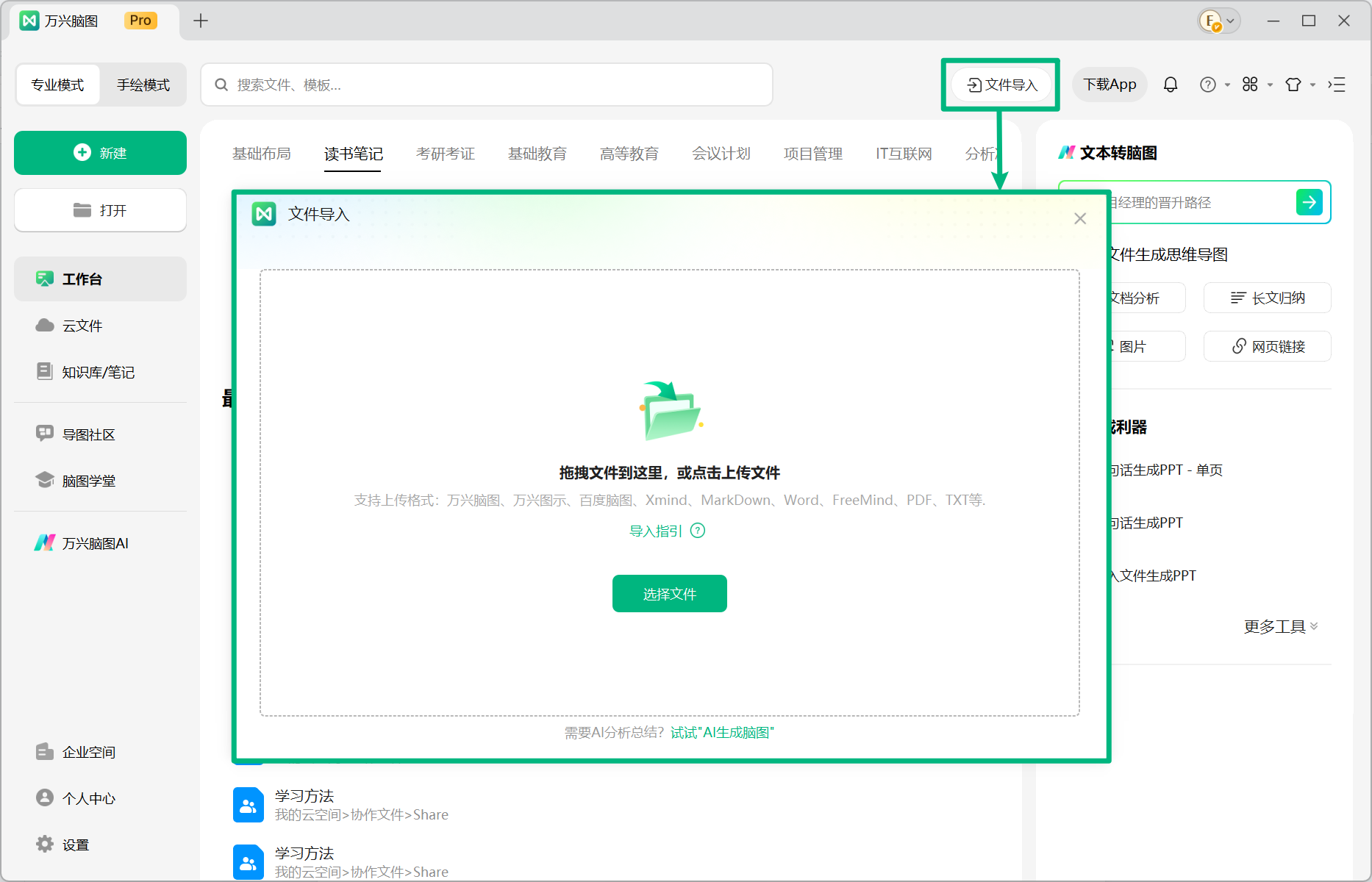
Task: Select the 高等教育 tab
Action: [629, 154]
